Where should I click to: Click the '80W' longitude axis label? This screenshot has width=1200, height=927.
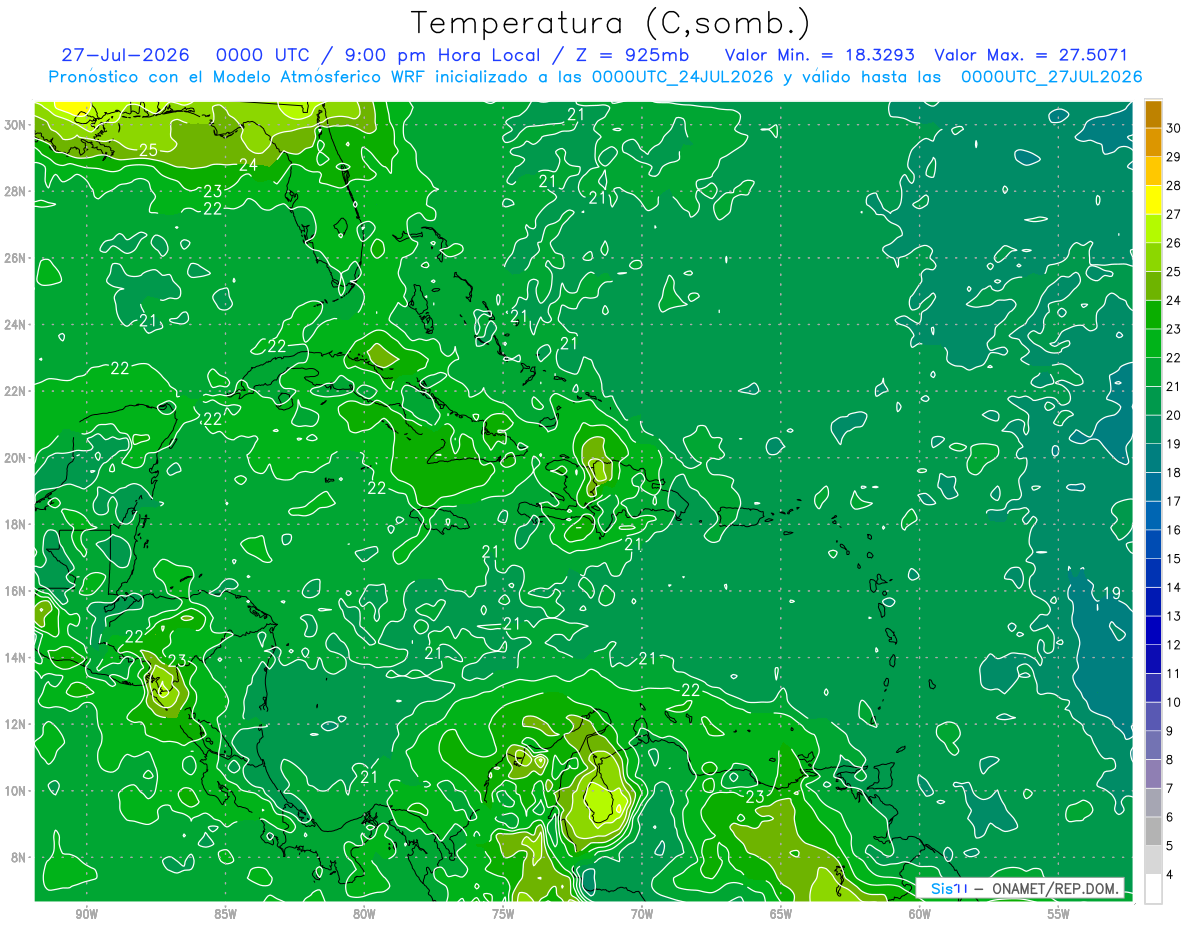pyautogui.click(x=364, y=914)
